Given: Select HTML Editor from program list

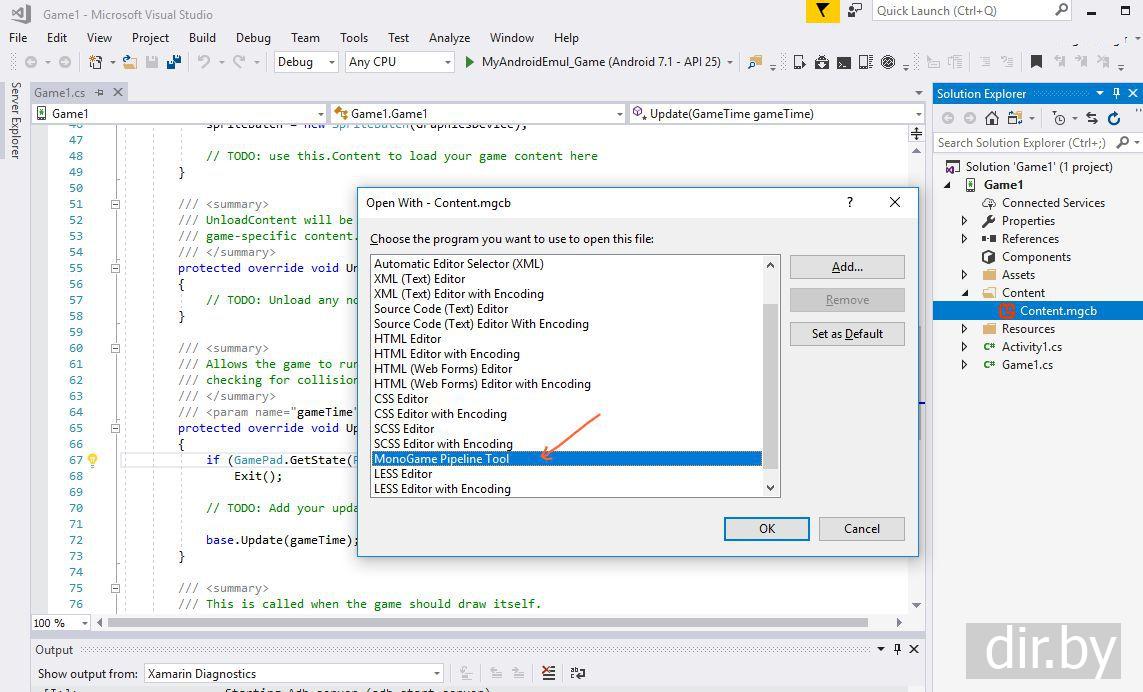Looking at the screenshot, I should tap(407, 339).
